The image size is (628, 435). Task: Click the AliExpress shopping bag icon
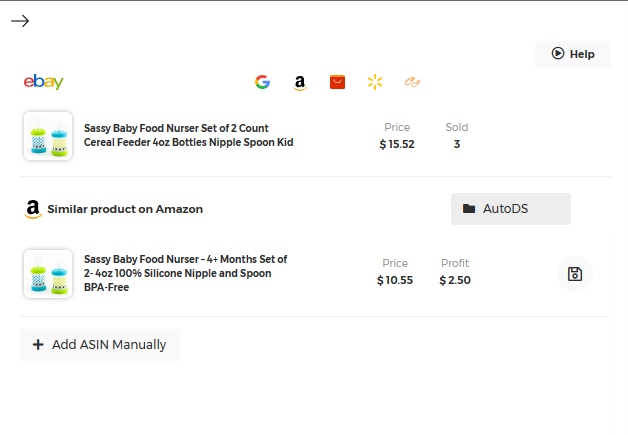point(337,82)
